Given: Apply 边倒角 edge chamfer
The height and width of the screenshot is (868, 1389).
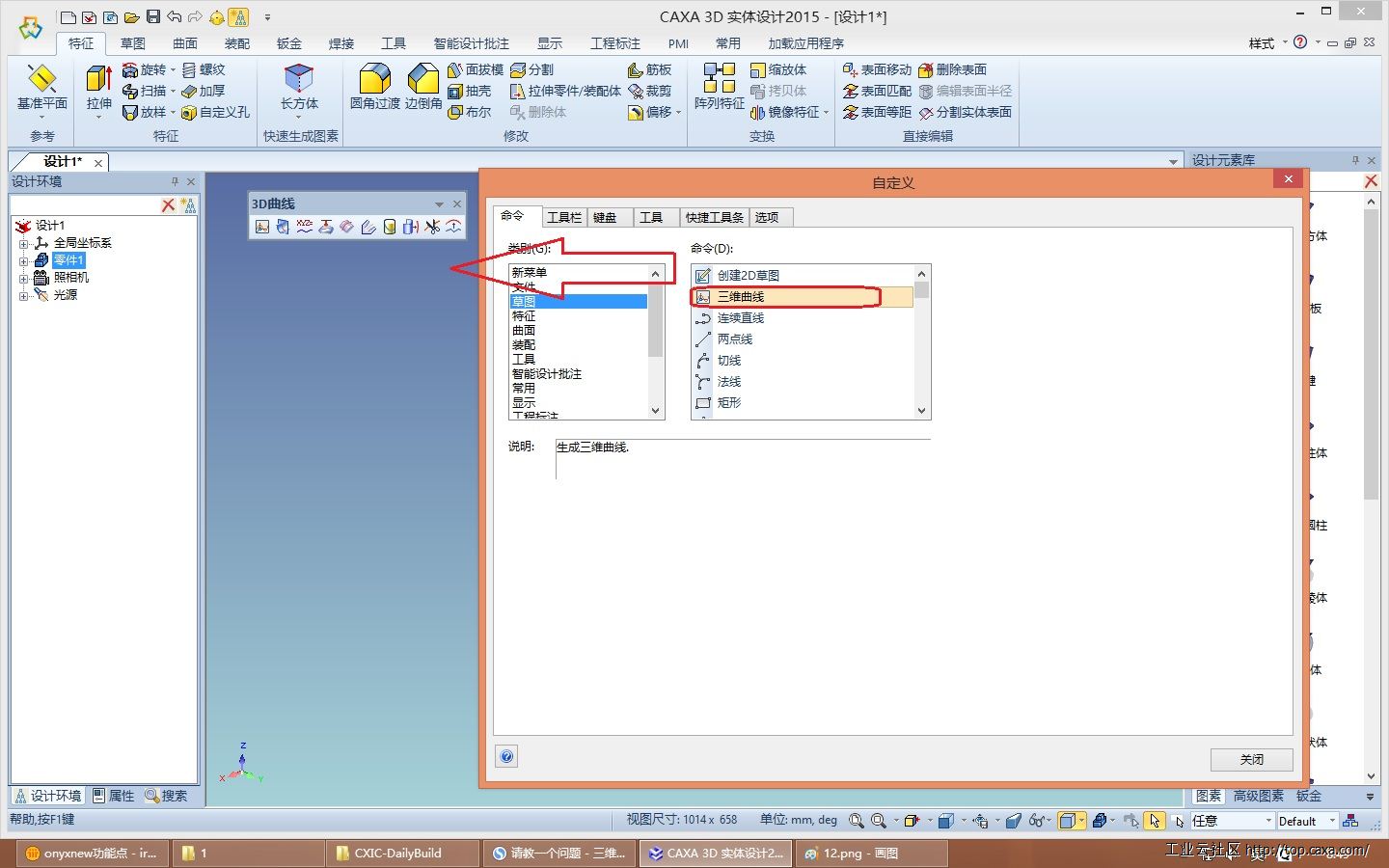Looking at the screenshot, I should tap(422, 87).
